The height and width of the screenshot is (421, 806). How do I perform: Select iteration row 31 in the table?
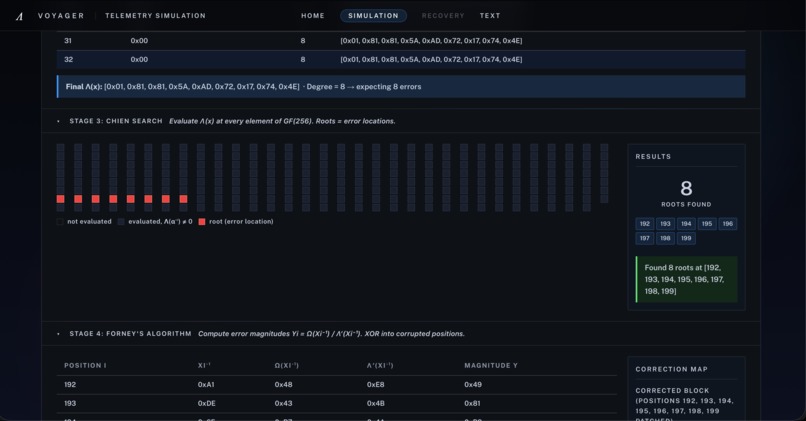click(401, 41)
